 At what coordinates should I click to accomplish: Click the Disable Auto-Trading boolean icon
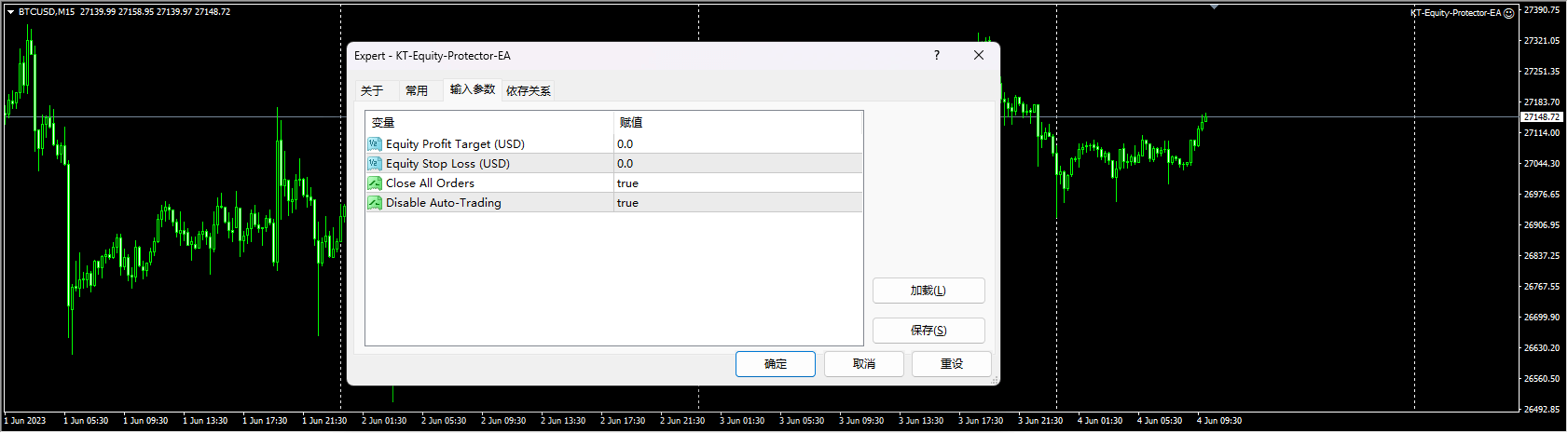[x=375, y=203]
